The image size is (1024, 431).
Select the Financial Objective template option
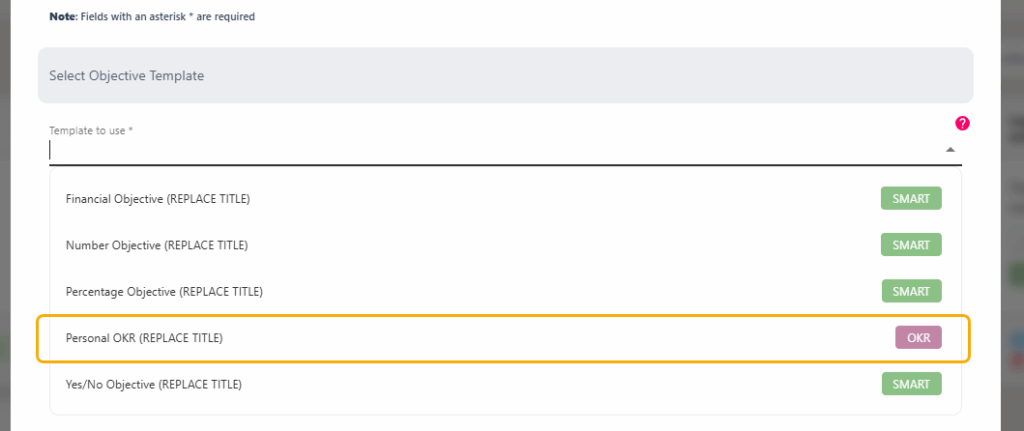tap(505, 199)
